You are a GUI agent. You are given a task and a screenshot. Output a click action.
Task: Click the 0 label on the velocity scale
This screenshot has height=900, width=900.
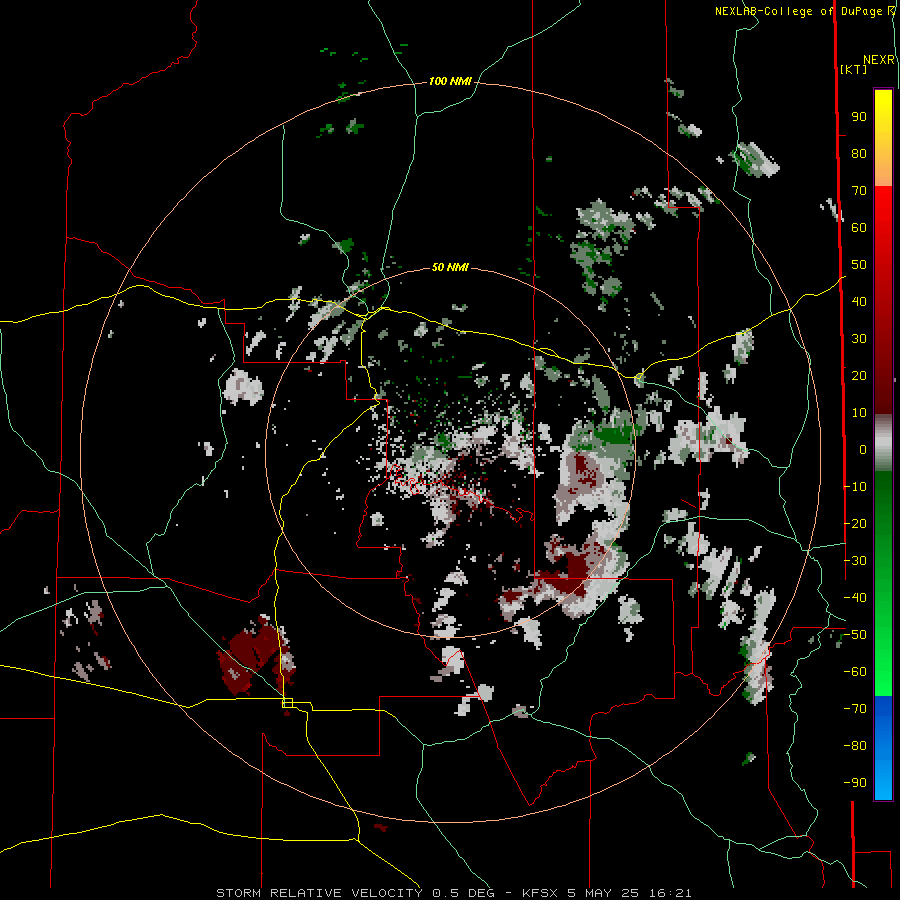pos(863,450)
